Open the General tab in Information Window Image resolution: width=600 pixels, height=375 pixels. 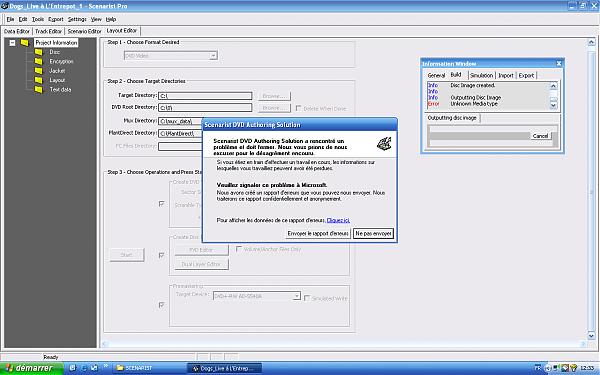[436, 75]
